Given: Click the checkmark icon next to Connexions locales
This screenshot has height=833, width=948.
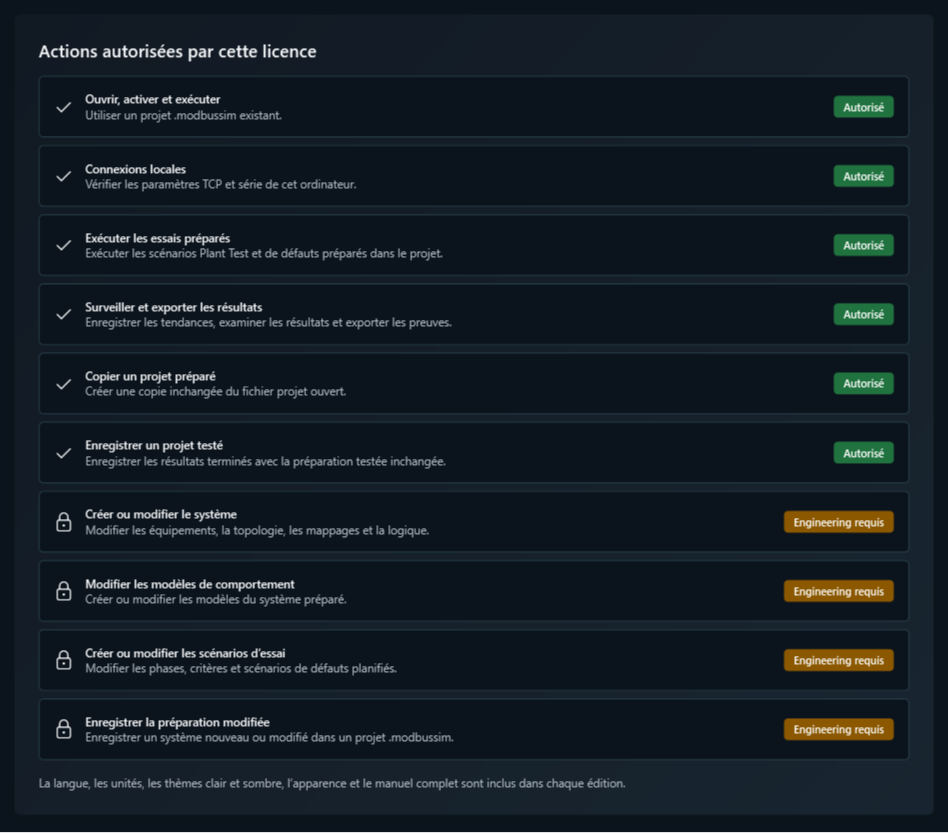Looking at the screenshot, I should 63,177.
